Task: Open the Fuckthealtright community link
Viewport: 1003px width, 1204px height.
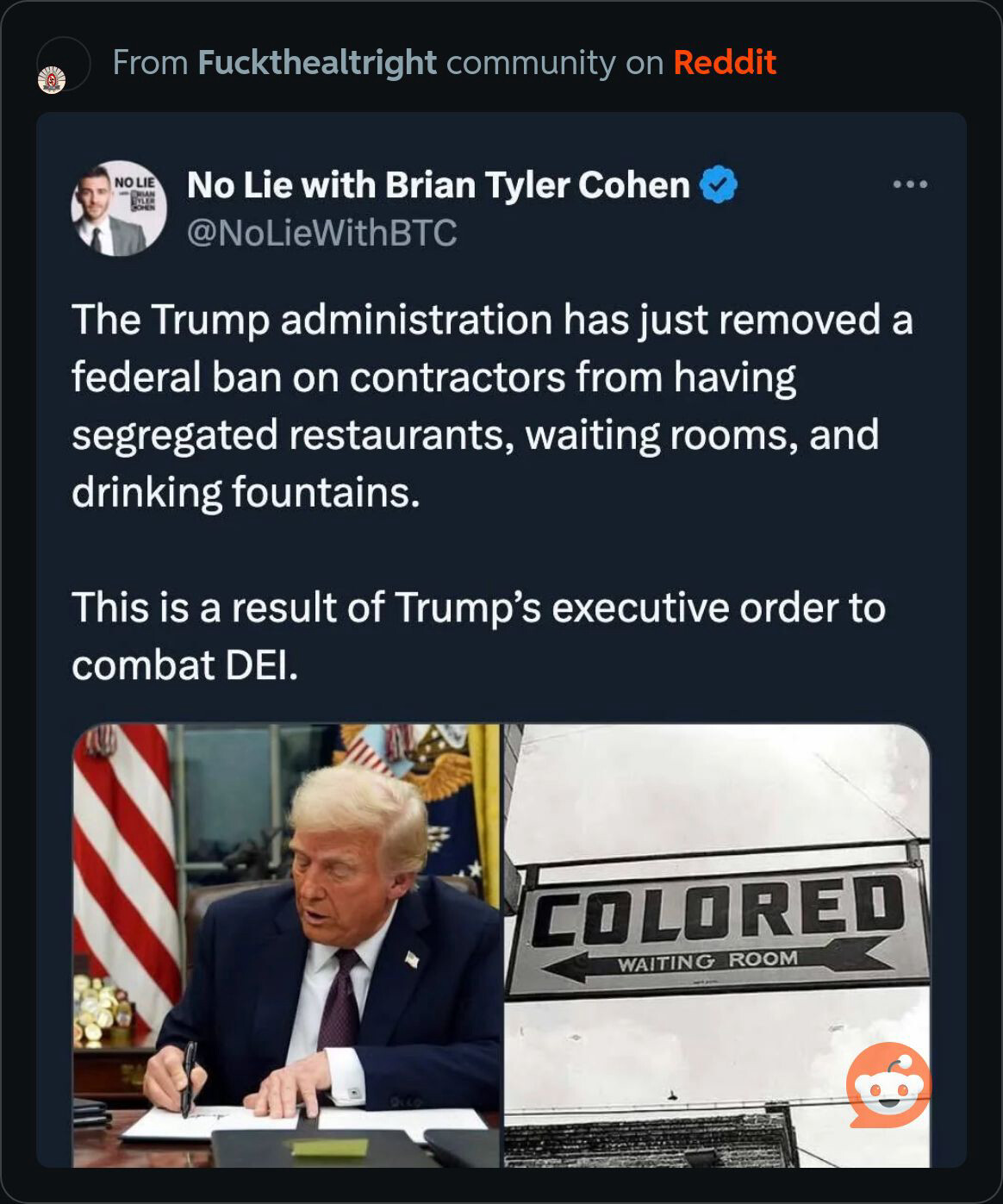Action: 317,62
